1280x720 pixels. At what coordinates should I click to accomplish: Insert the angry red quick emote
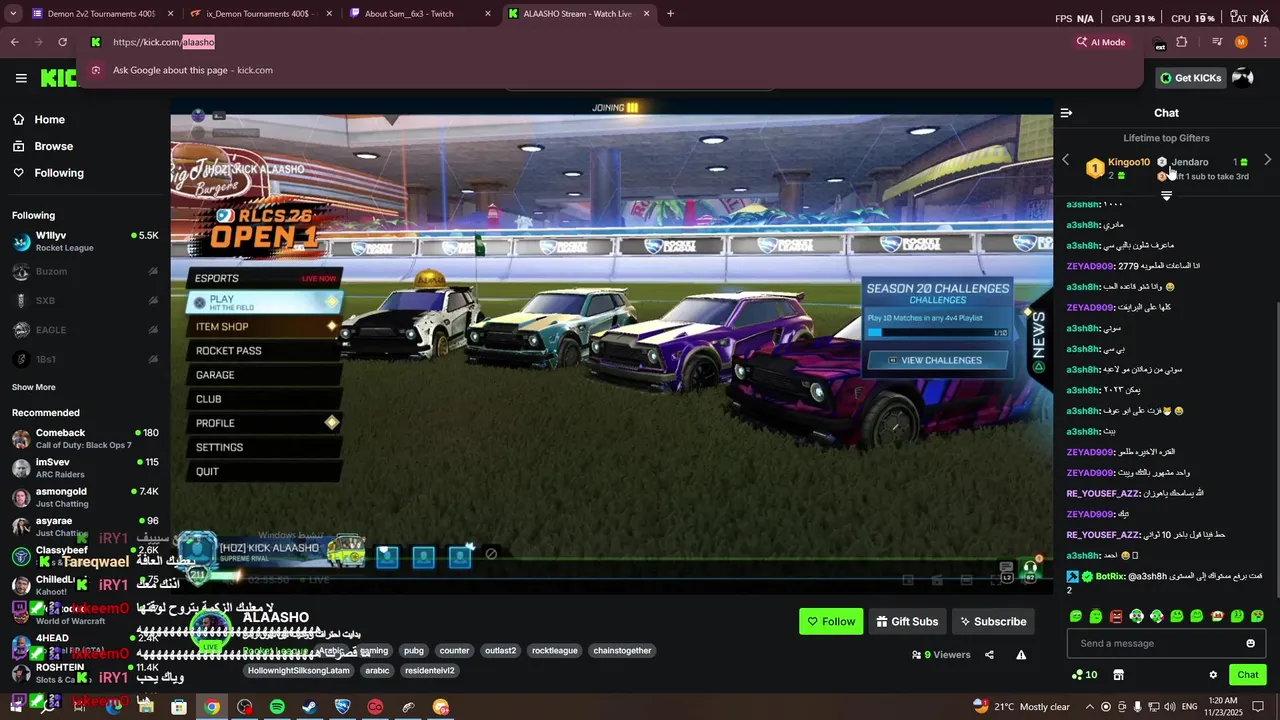click(x=1116, y=616)
